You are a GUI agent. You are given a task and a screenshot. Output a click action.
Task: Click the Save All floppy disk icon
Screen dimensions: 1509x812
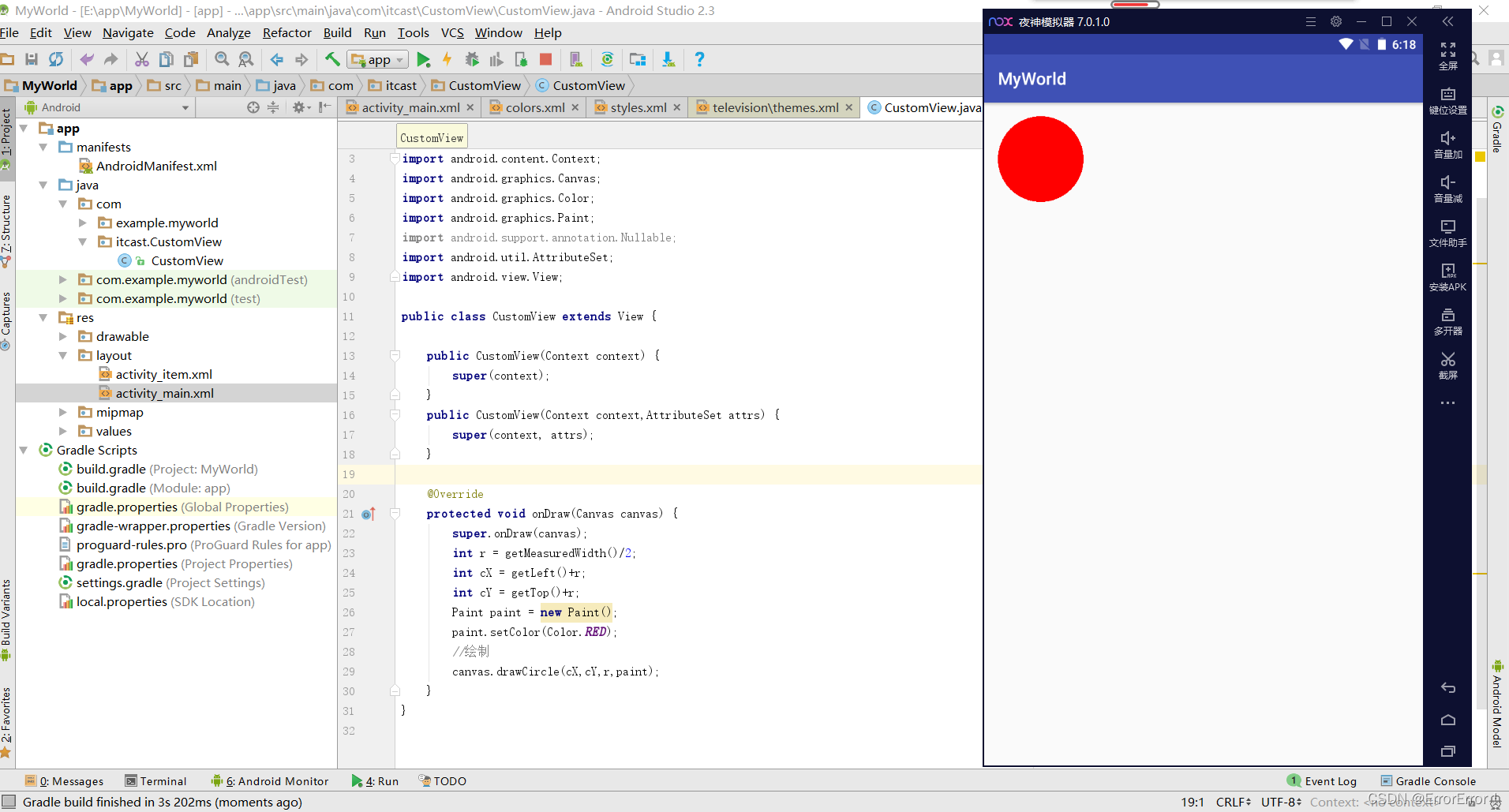[x=32, y=59]
